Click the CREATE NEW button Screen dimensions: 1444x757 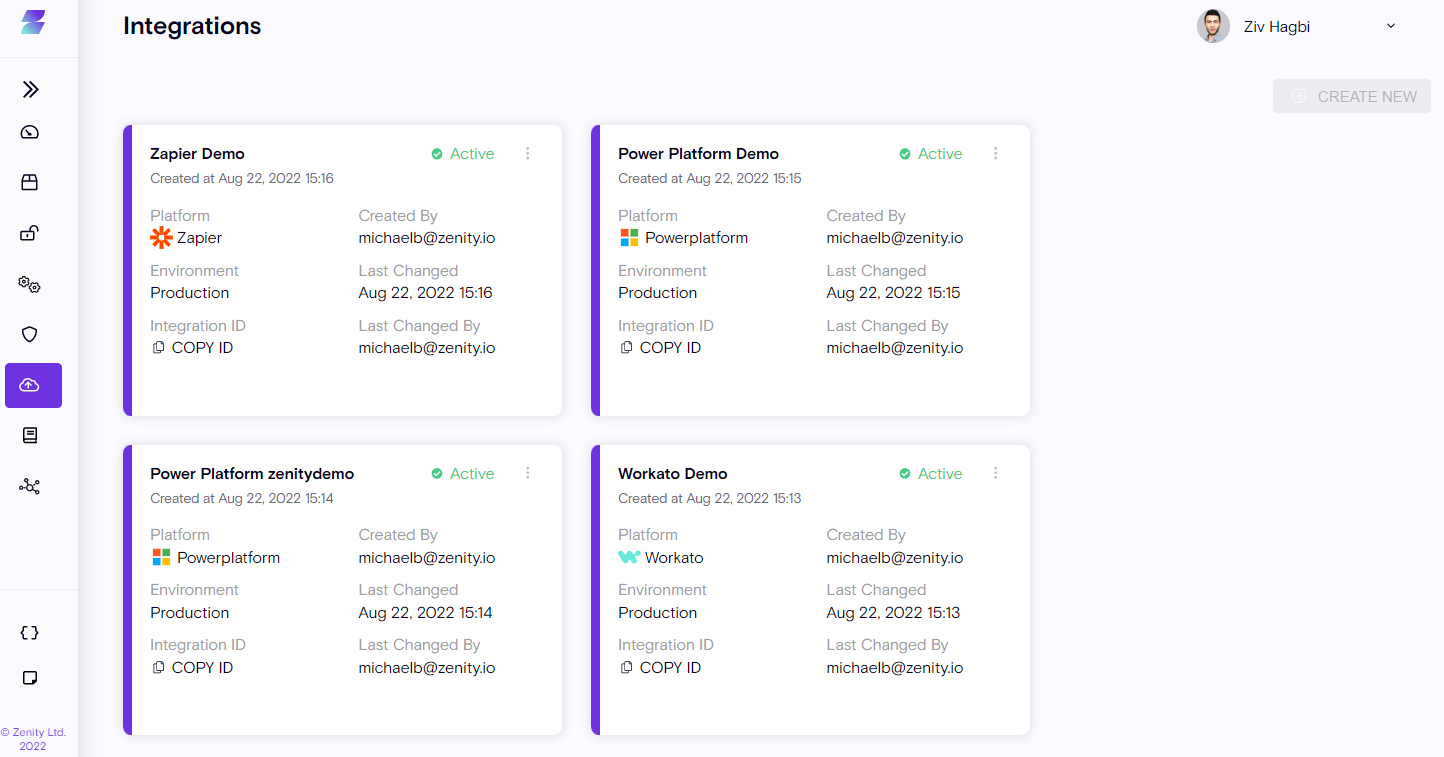point(1351,97)
